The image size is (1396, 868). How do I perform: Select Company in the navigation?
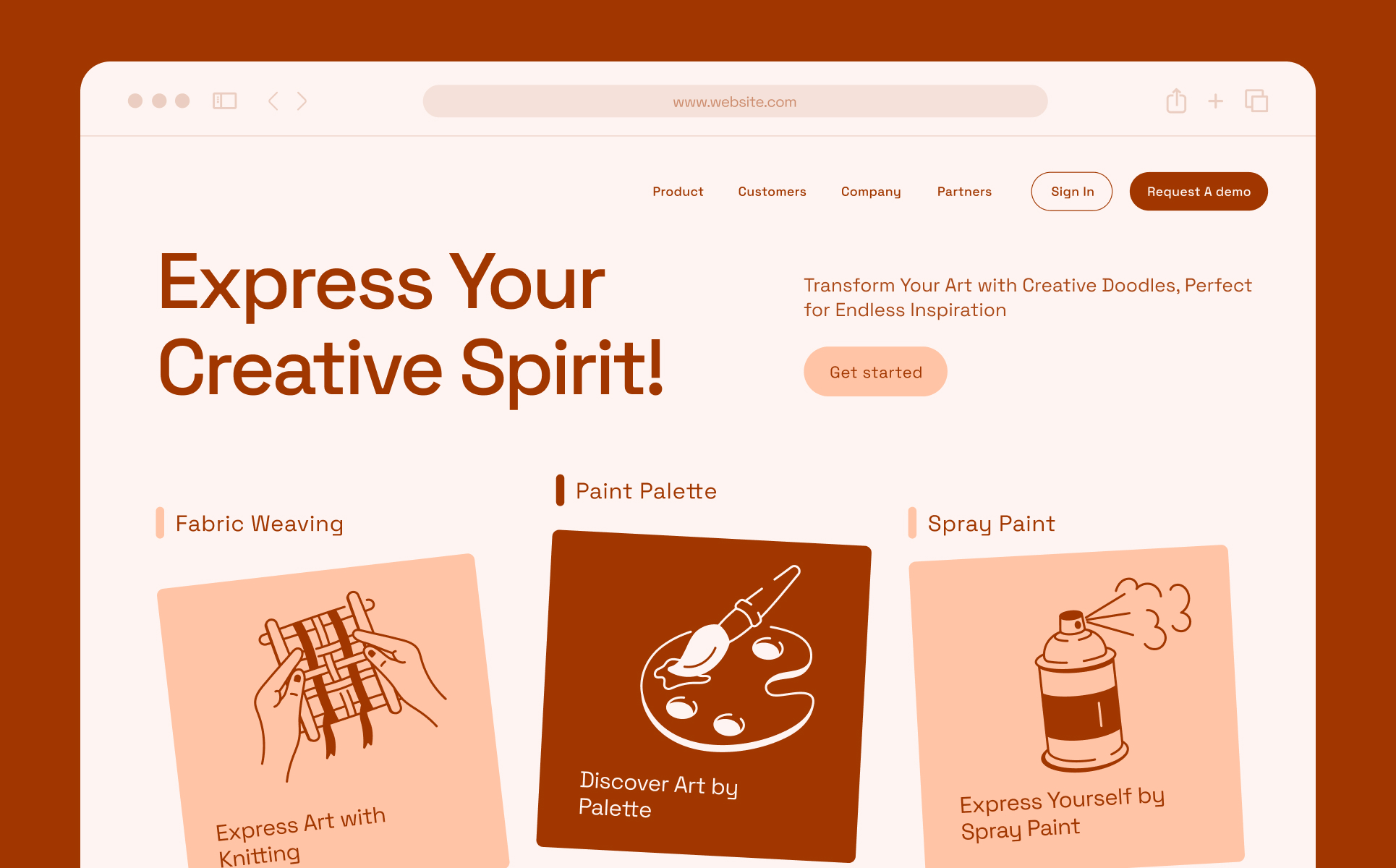pyautogui.click(x=871, y=192)
